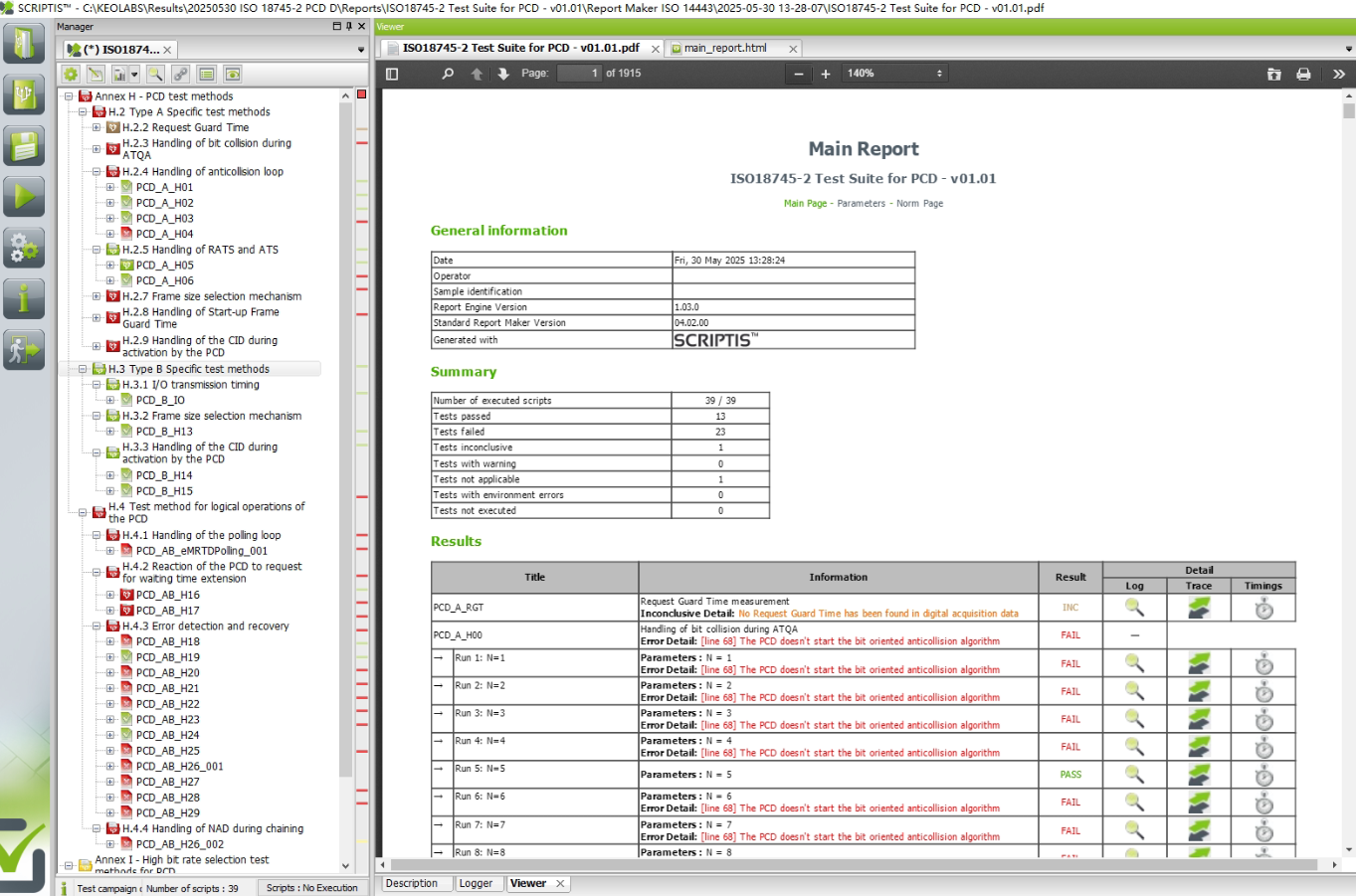Image resolution: width=1356 pixels, height=896 pixels.
Task: Open log magnifier for PCD_A_RGT row
Action: (1134, 608)
